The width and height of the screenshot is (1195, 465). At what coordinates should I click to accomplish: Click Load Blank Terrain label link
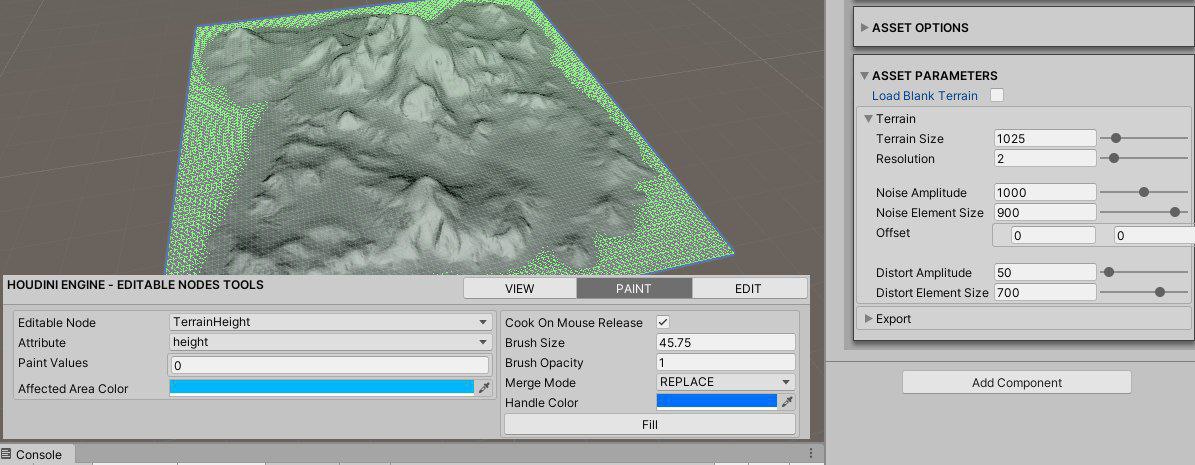(x=924, y=95)
